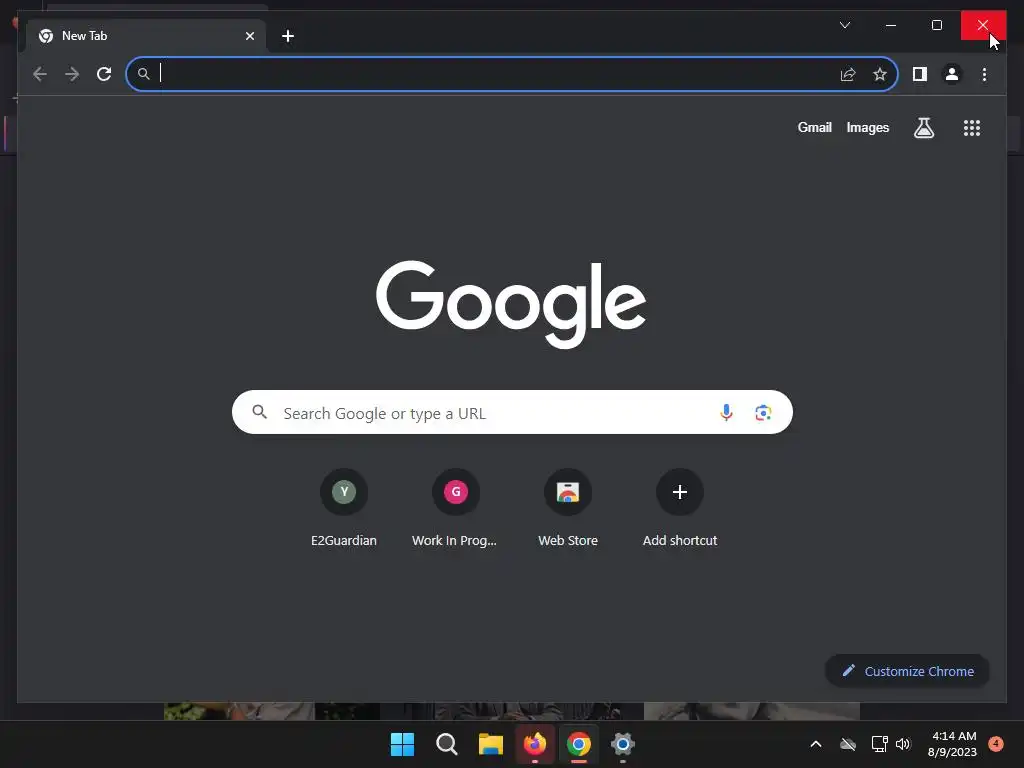Open the Web Store shortcut
Screen dimensions: 1024x768
point(568,509)
